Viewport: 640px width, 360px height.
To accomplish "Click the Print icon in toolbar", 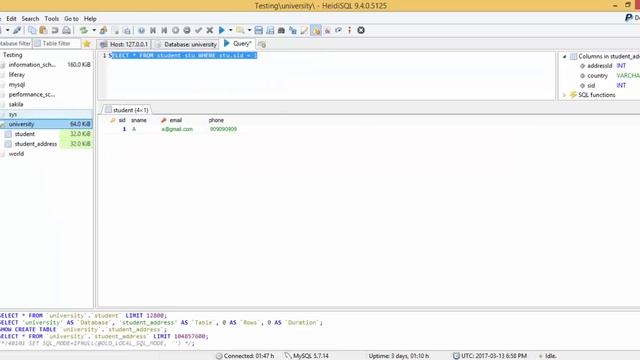I will pyautogui.click(x=66, y=30).
